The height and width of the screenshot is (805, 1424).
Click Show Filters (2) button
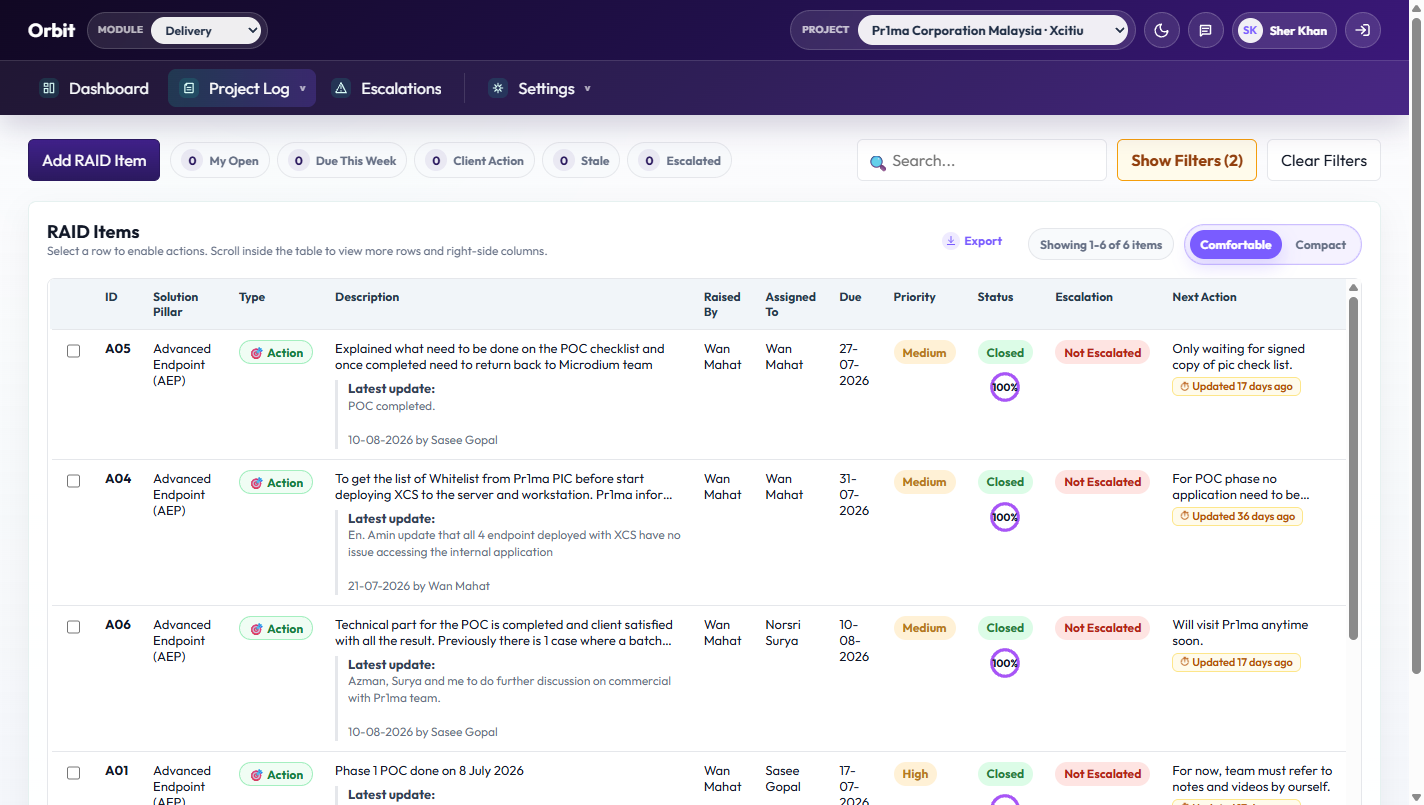[x=1187, y=160]
